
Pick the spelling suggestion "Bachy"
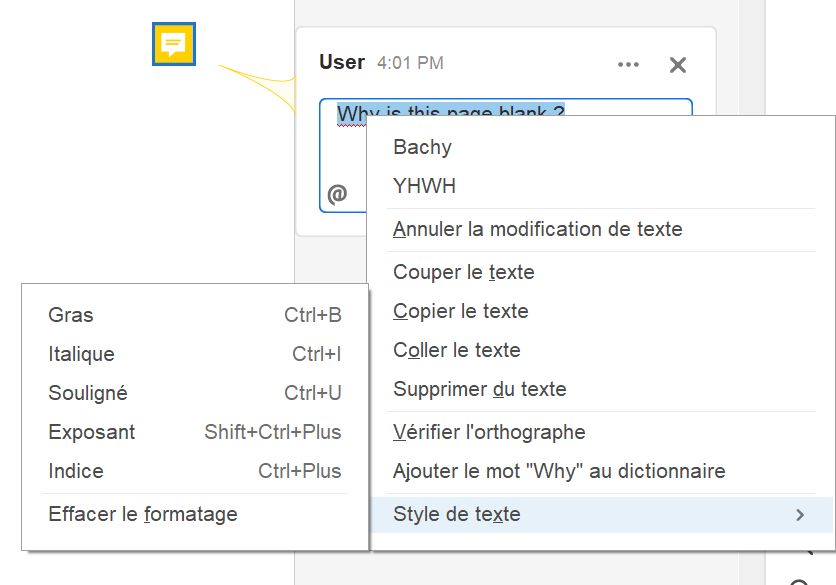(422, 146)
